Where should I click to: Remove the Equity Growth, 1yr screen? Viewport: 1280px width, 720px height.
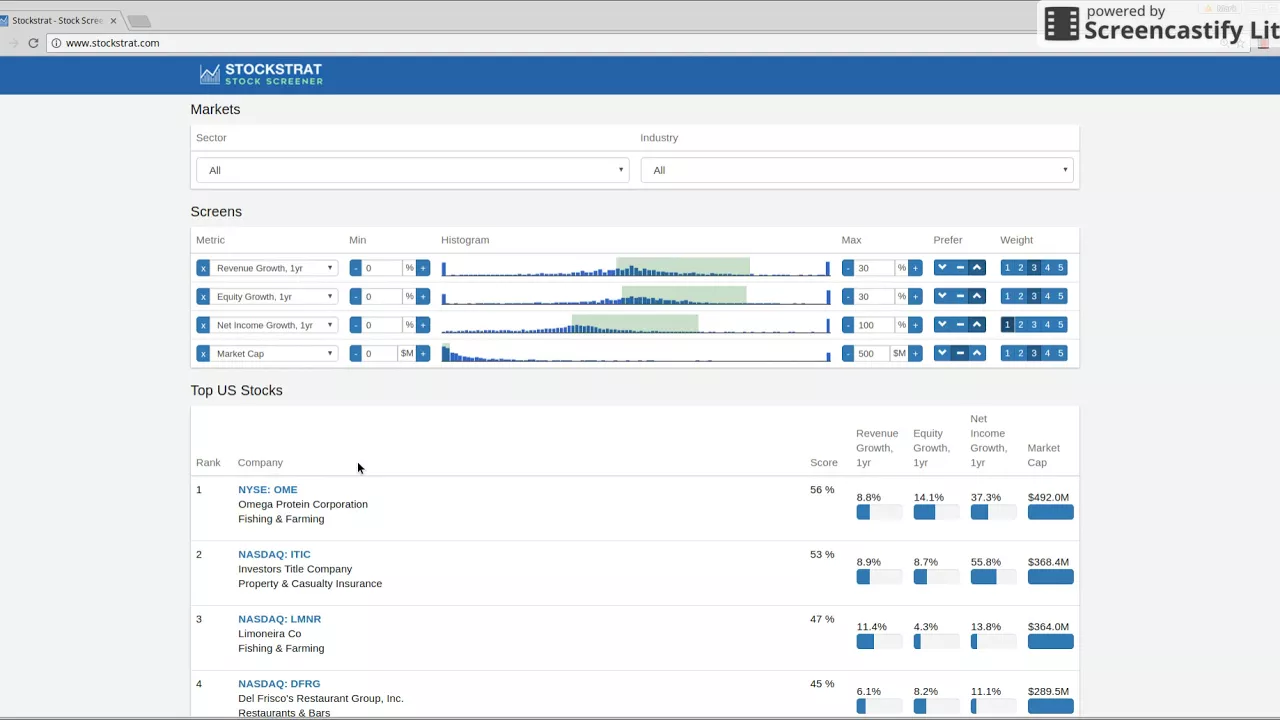[x=203, y=296]
